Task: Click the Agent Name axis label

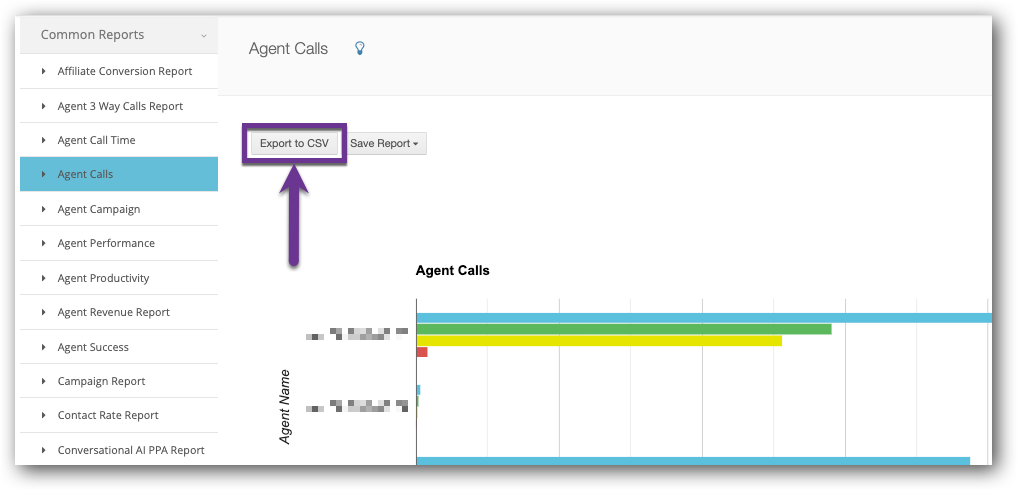Action: point(285,407)
